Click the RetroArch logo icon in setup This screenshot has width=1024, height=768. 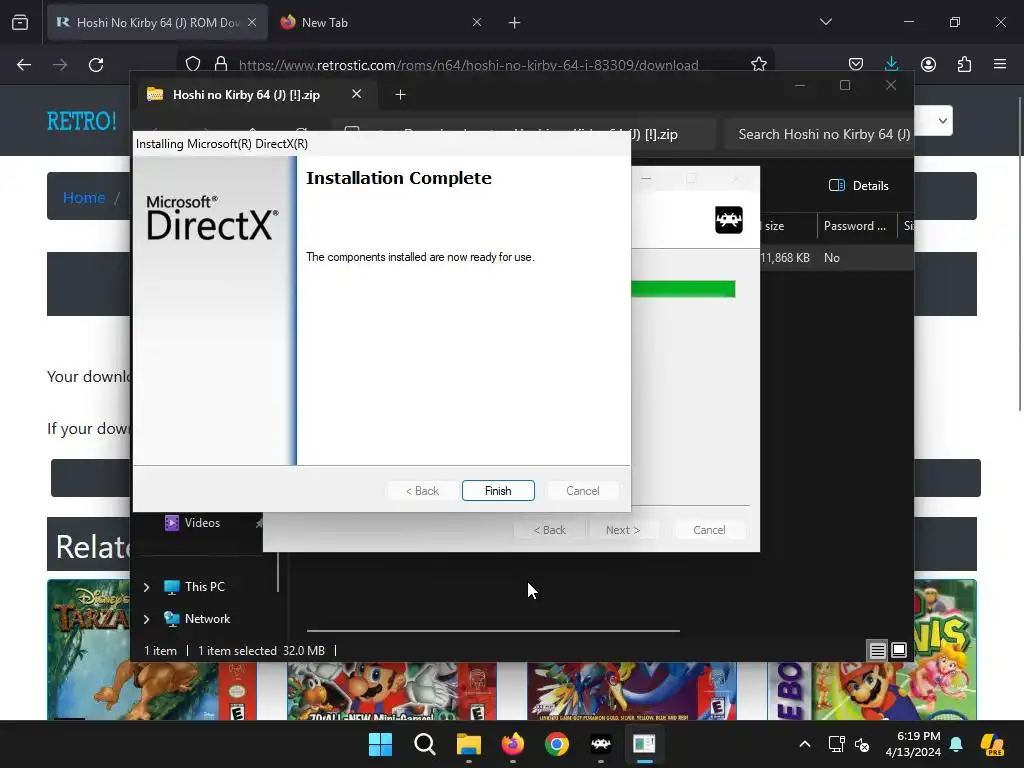click(x=728, y=219)
